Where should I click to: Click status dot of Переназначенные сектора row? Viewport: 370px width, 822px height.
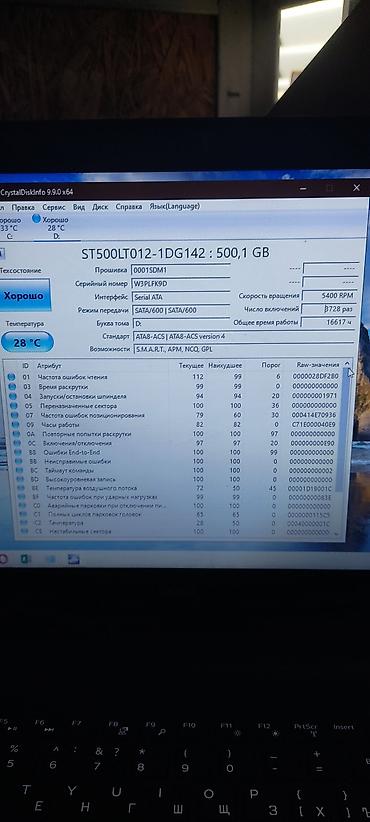(x=13, y=406)
